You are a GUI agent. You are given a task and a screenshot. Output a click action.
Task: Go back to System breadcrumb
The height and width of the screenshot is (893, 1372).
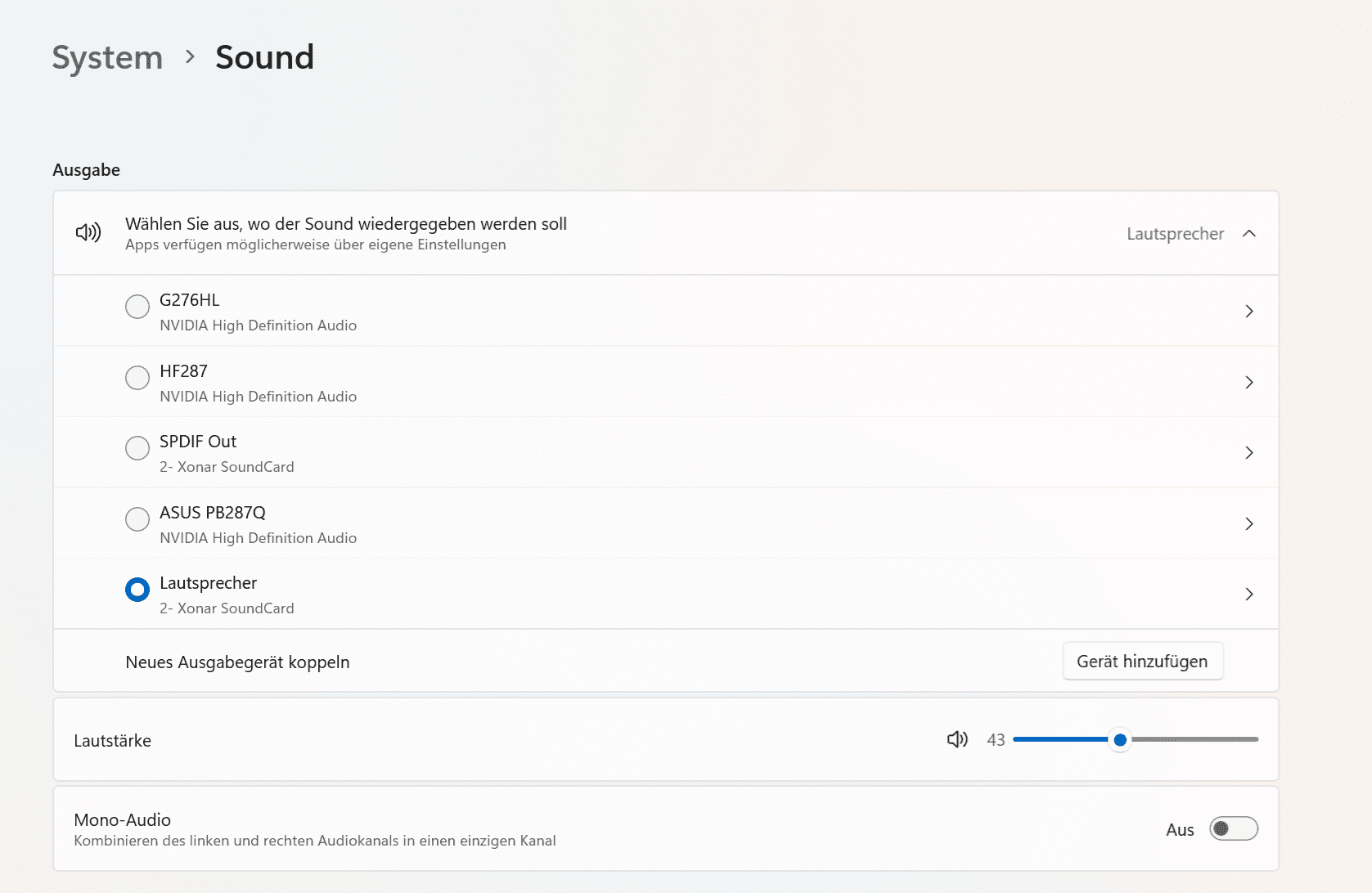[x=107, y=57]
